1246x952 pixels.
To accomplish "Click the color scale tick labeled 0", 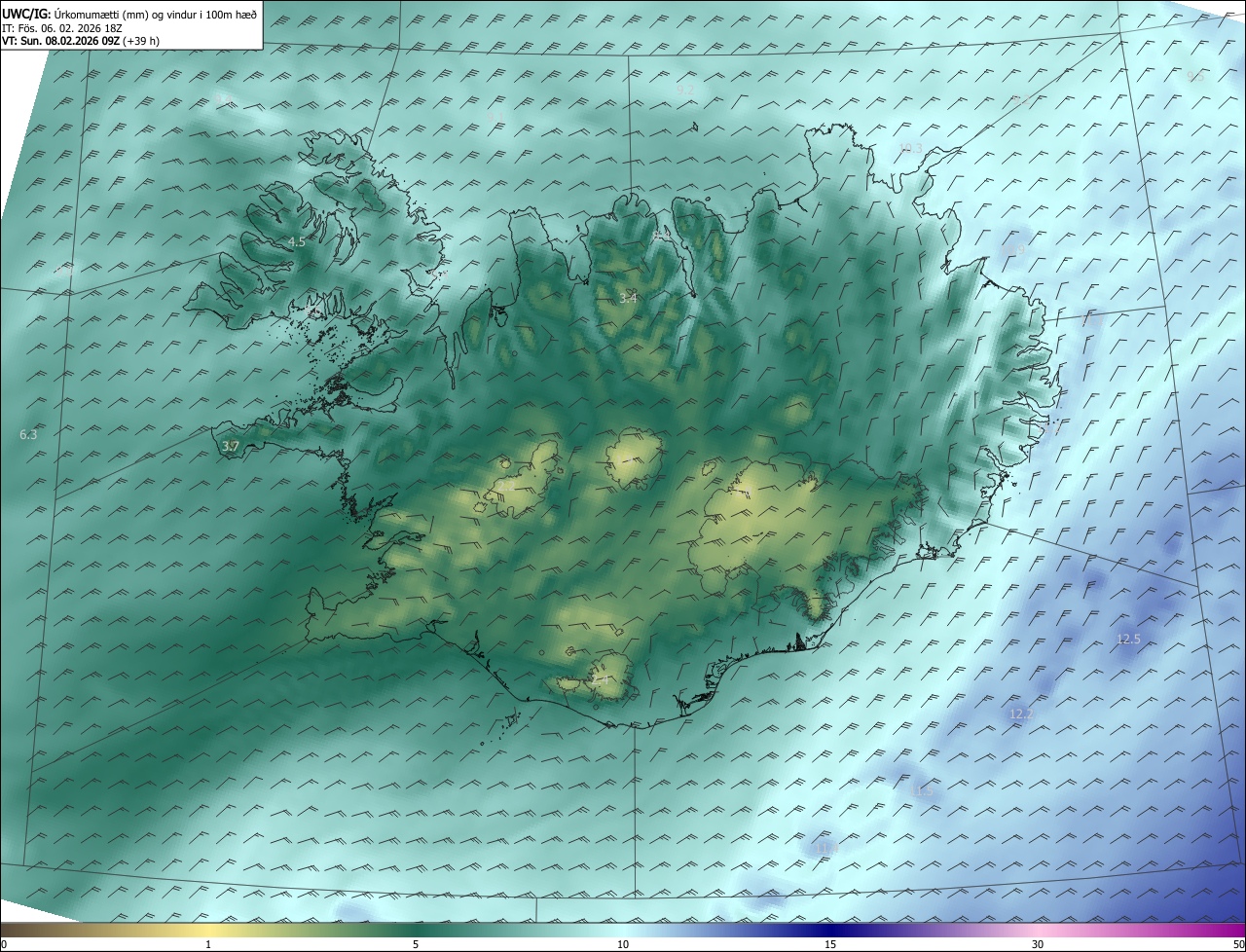I will click(4, 944).
